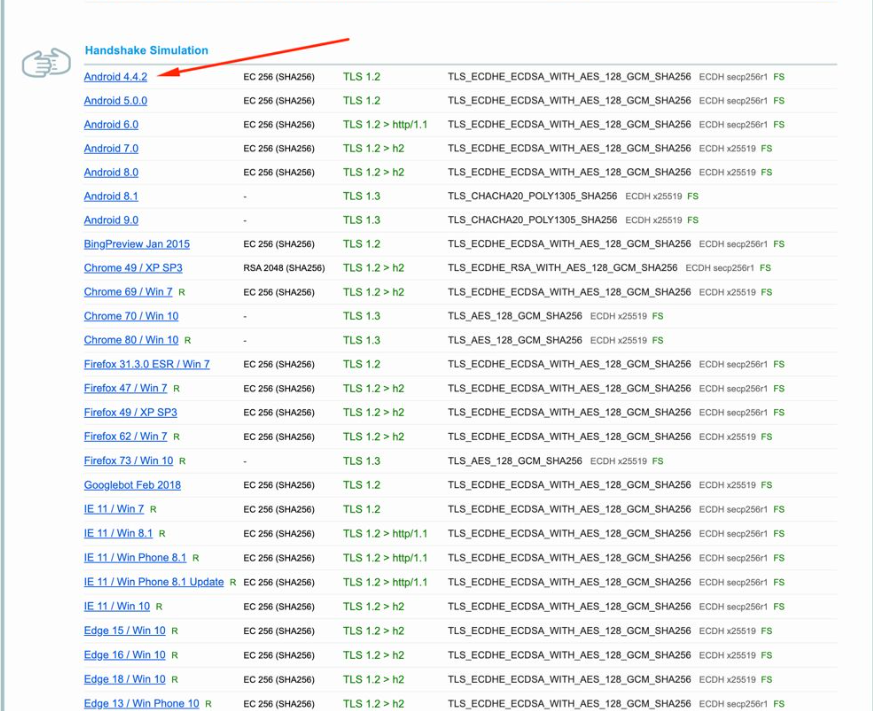Select the Android 8.1 entry
The height and width of the screenshot is (711, 873).
pyautogui.click(x=111, y=196)
